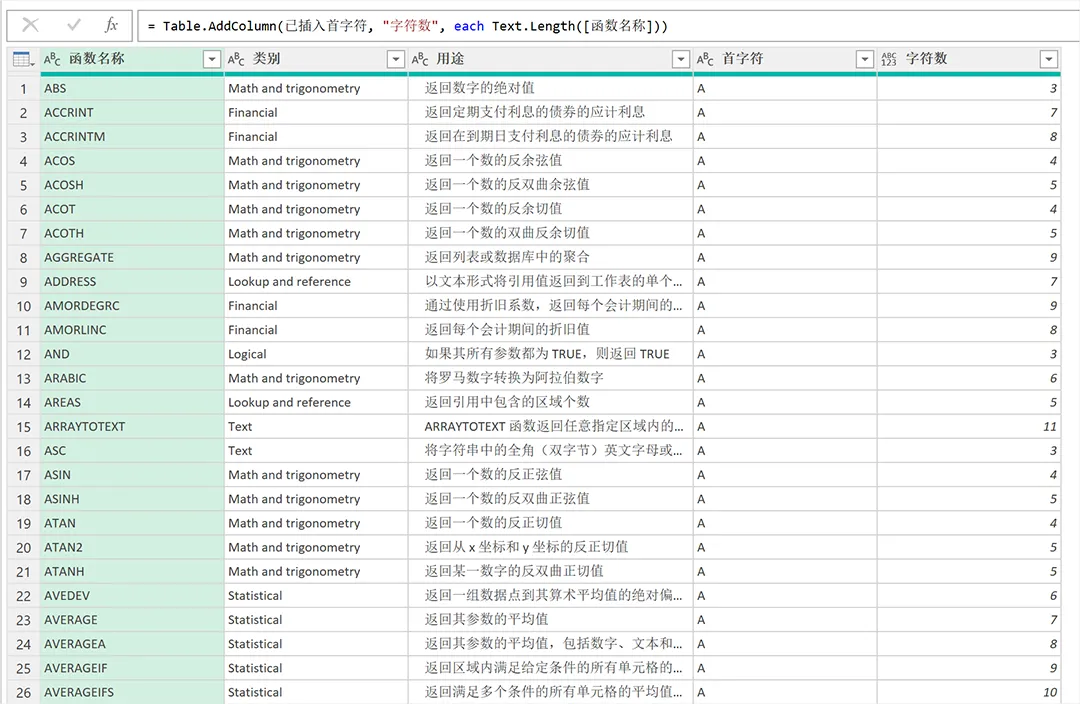
Task: Click the ABC type icon of 类别 column
Action: tap(236, 59)
